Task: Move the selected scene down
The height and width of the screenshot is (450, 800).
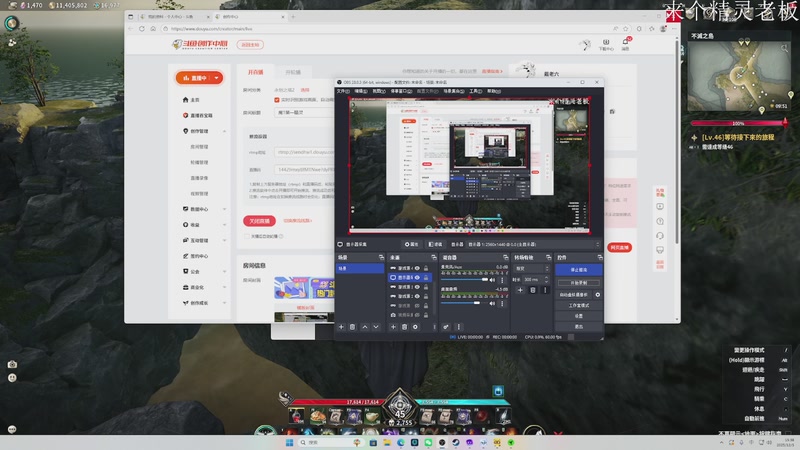Action: (x=376, y=327)
